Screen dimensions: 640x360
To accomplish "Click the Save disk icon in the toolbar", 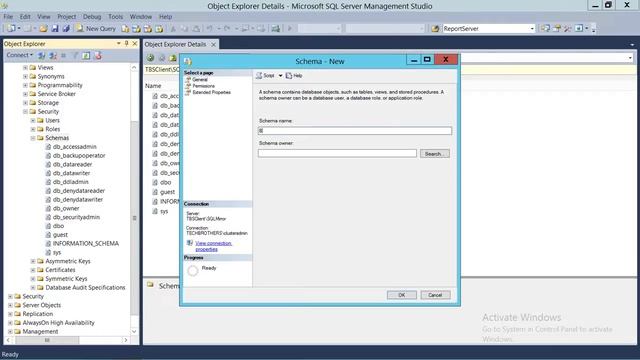I will (55, 29).
